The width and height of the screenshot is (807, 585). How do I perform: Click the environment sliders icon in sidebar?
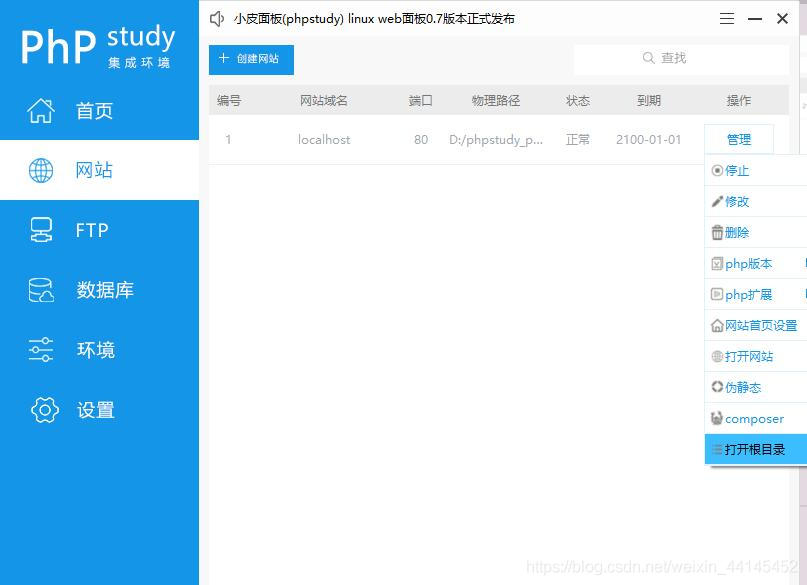pos(41,350)
